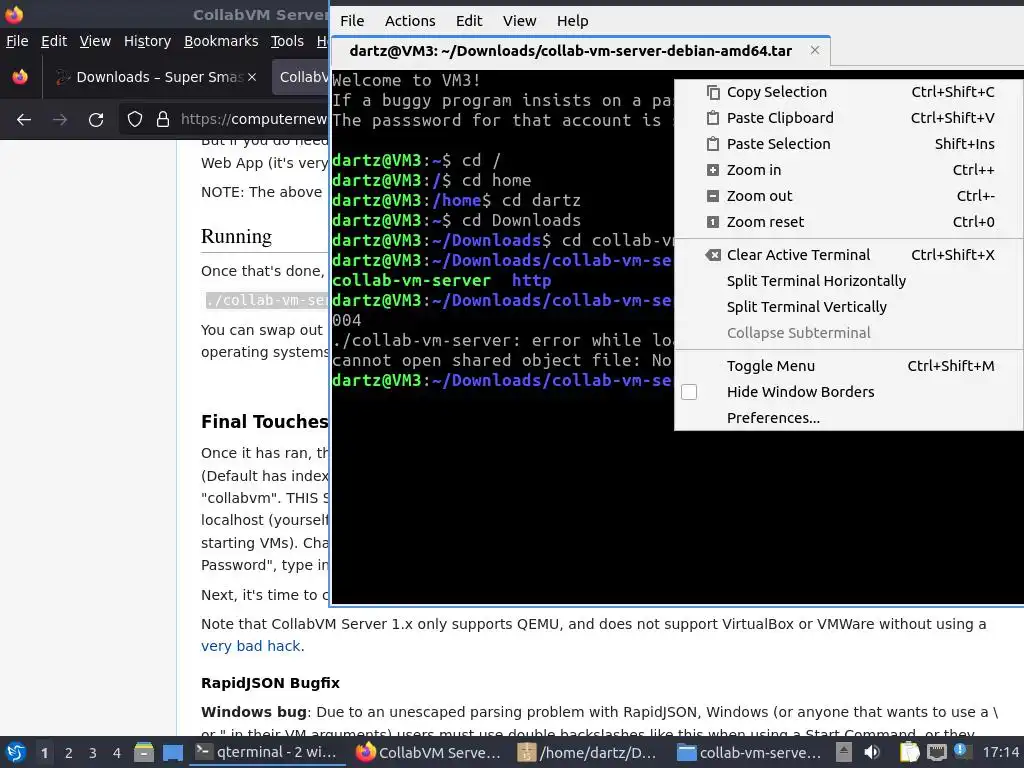The width and height of the screenshot is (1024, 768).
Task: Switch to the CollabVM Firefox tab
Action: point(302,77)
